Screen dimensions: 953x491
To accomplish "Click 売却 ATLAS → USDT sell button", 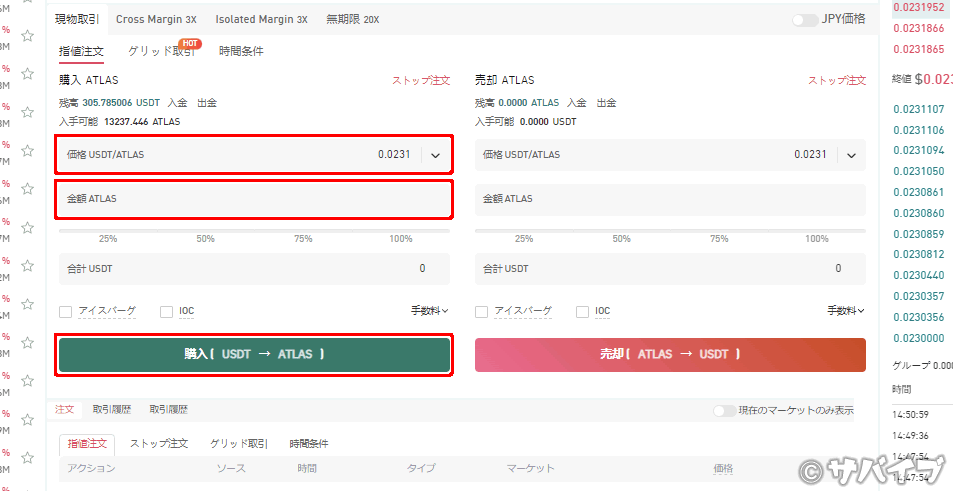I will tap(670, 354).
